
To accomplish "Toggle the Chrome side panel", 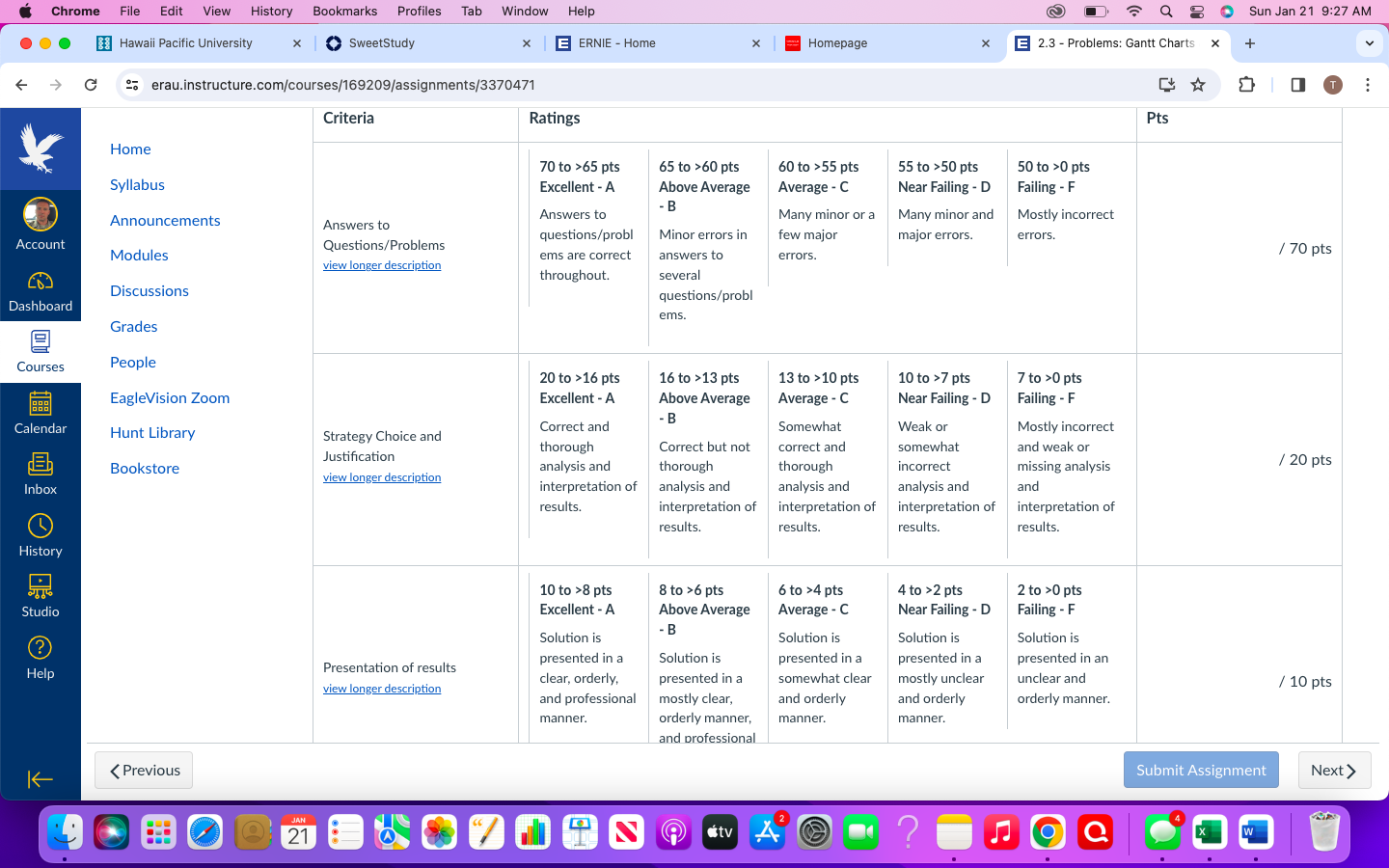I will click(1297, 85).
